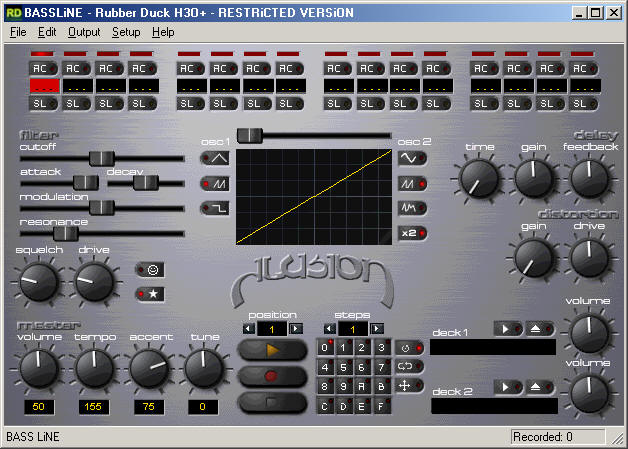Click the delay time knob
The image size is (628, 449).
[x=479, y=179]
